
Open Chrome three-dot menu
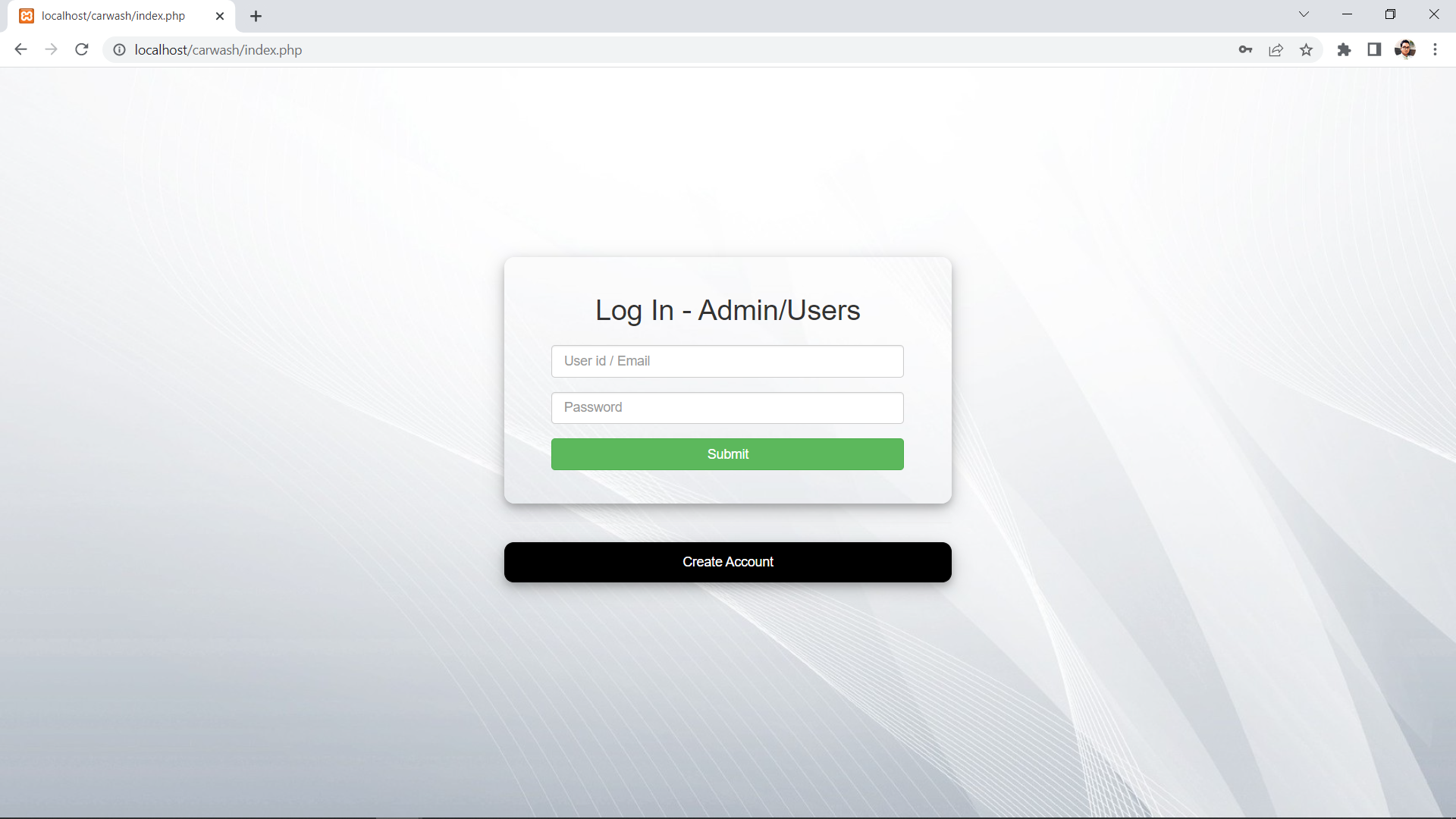[1435, 49]
